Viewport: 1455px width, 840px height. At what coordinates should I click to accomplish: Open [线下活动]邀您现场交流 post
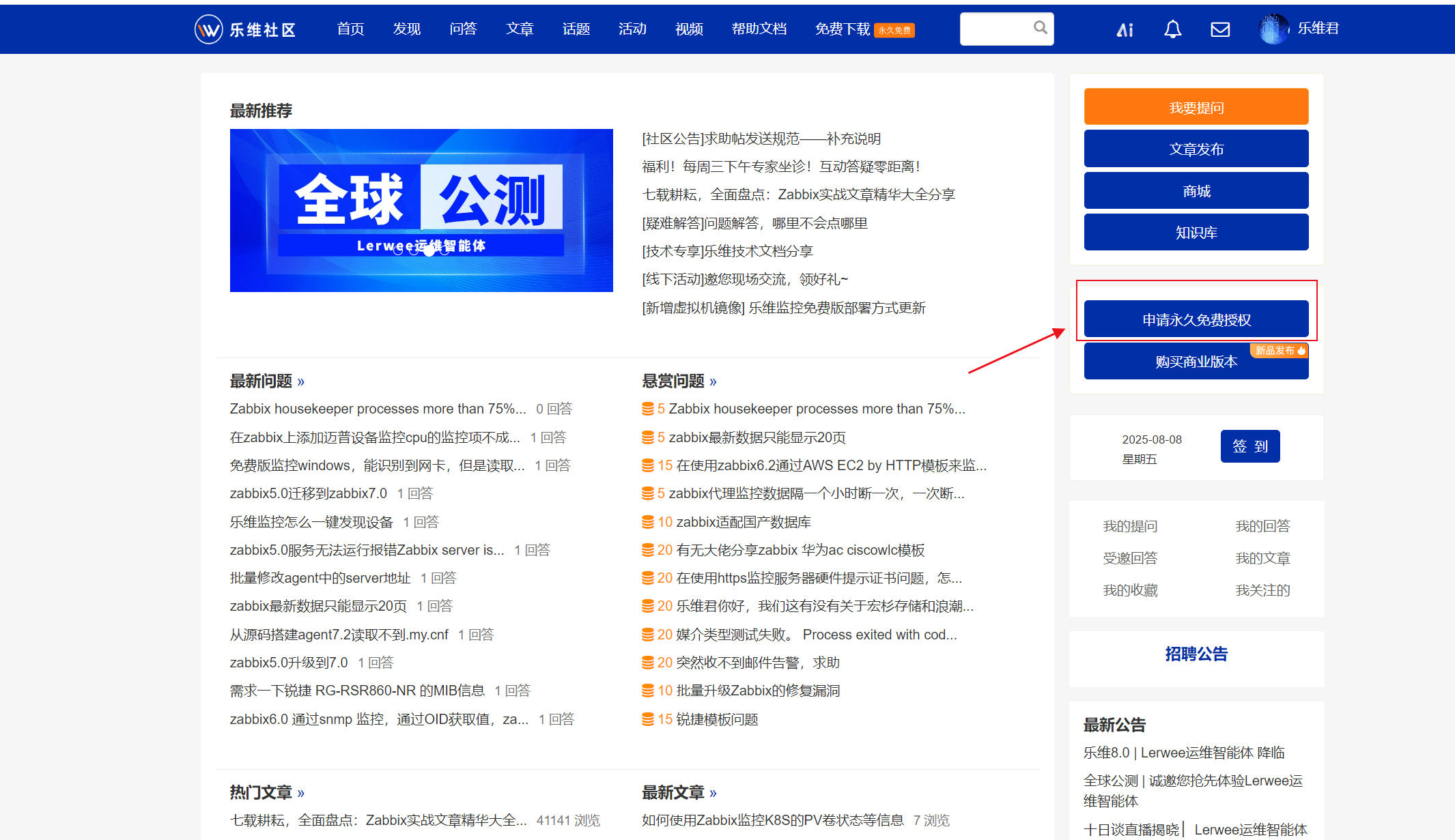745,279
